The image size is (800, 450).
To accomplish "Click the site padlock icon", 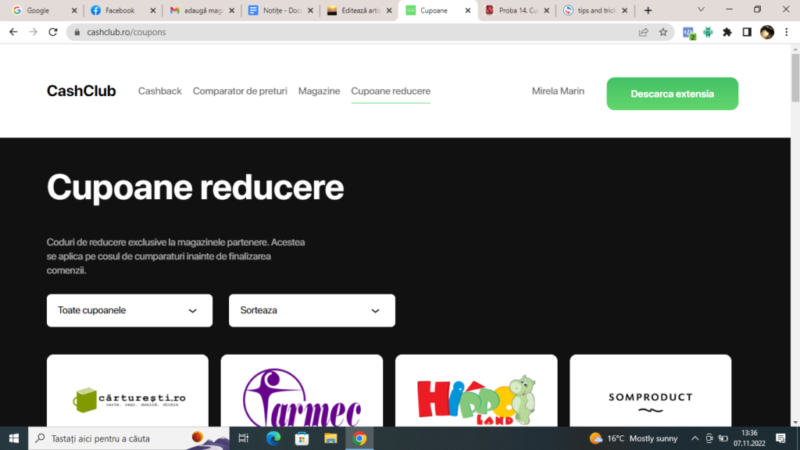I will 77,32.
